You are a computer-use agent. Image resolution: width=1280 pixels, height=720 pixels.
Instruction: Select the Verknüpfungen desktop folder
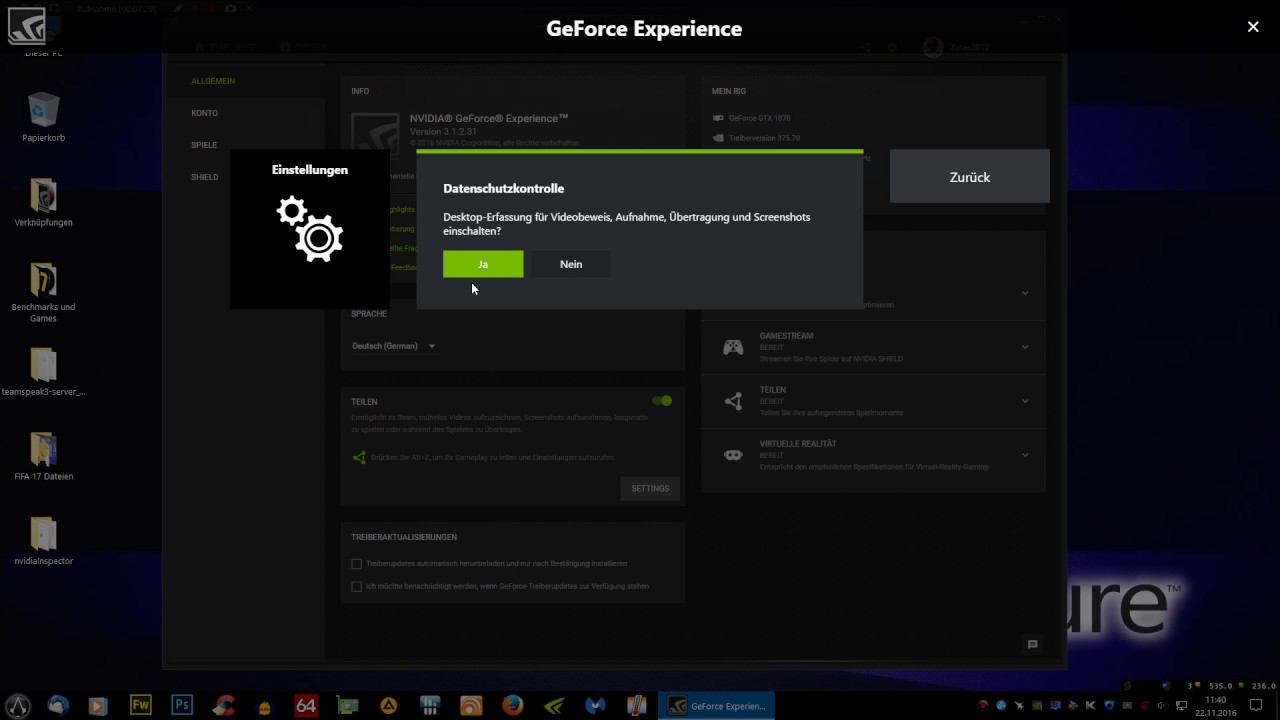click(43, 202)
